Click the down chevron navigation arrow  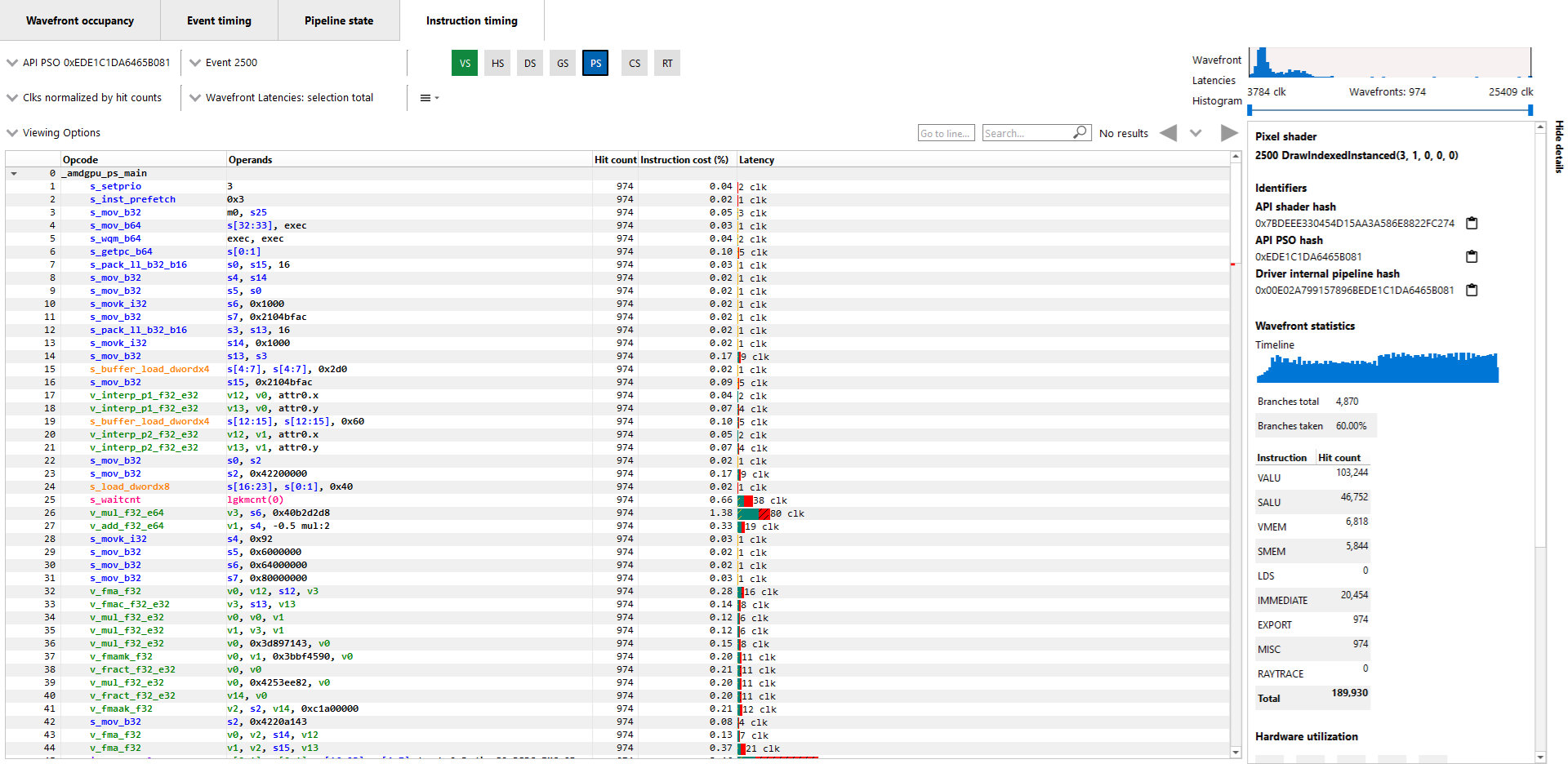(1196, 132)
